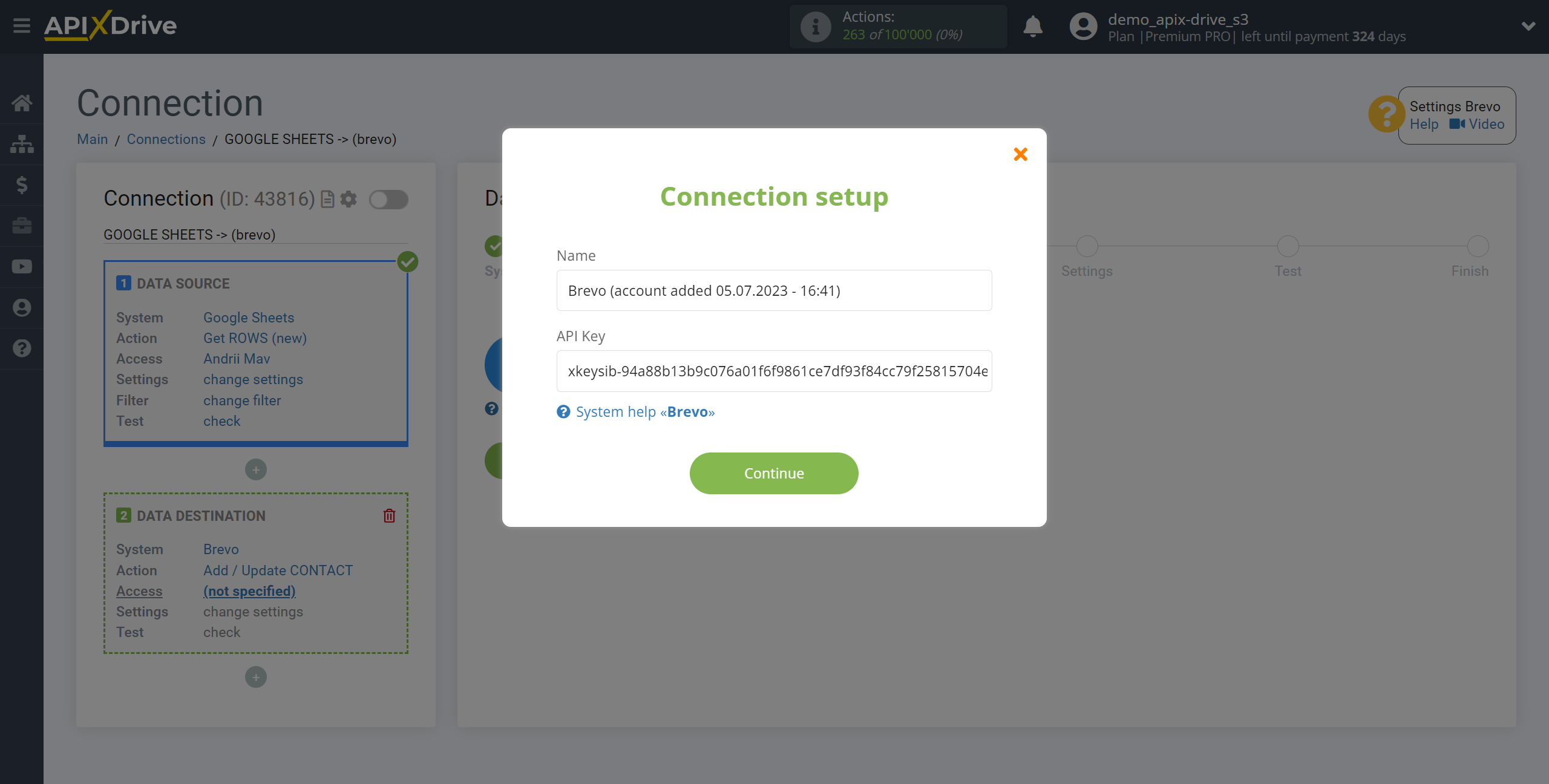Click the Main breadcrumb navigation item
The width and height of the screenshot is (1549, 784).
[93, 139]
